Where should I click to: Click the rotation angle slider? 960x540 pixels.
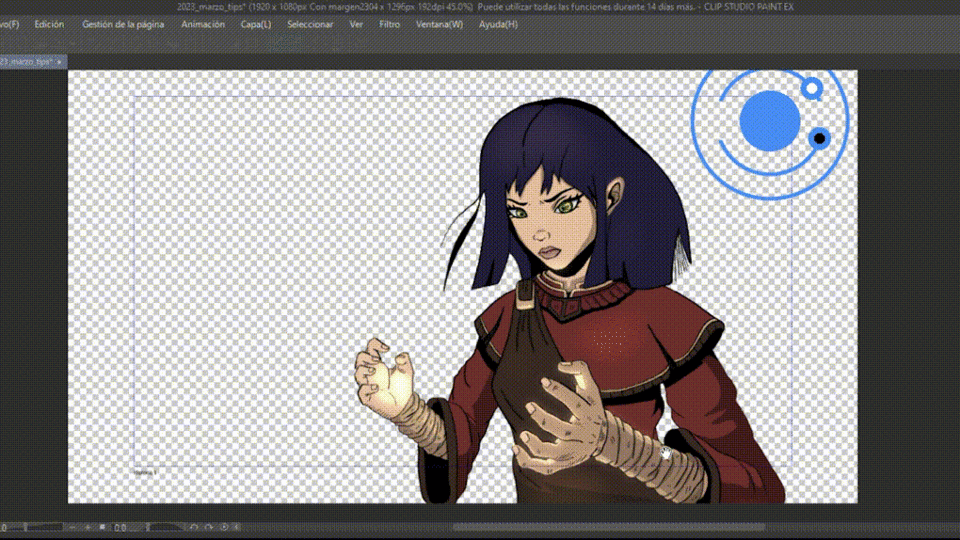click(x=165, y=527)
